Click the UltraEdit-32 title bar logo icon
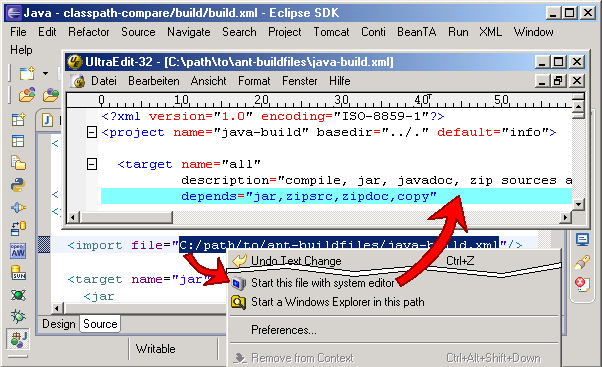602x367 pixels. coord(75,62)
